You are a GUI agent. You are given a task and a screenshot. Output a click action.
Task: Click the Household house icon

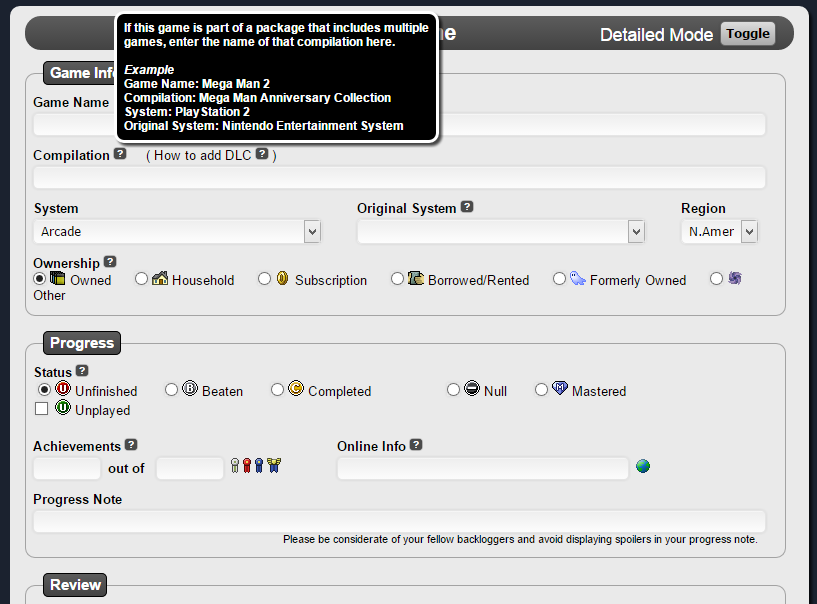coord(160,278)
